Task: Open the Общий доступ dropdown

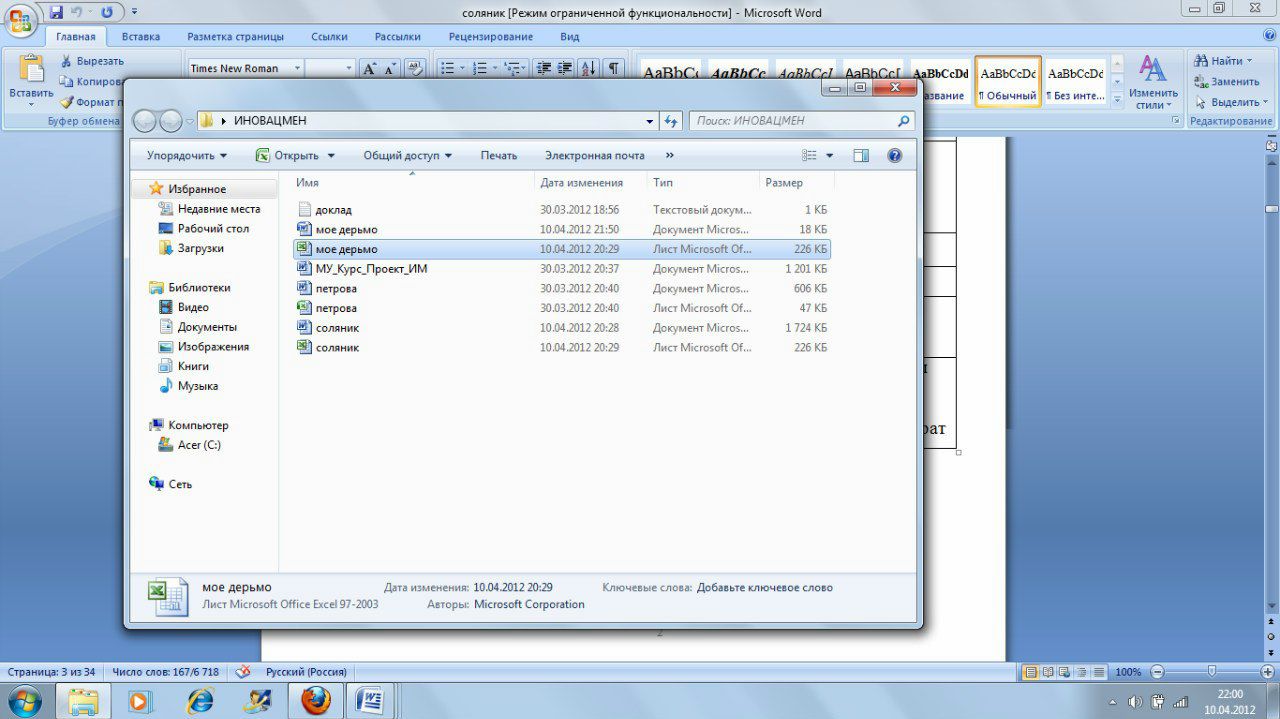Action: coord(407,156)
